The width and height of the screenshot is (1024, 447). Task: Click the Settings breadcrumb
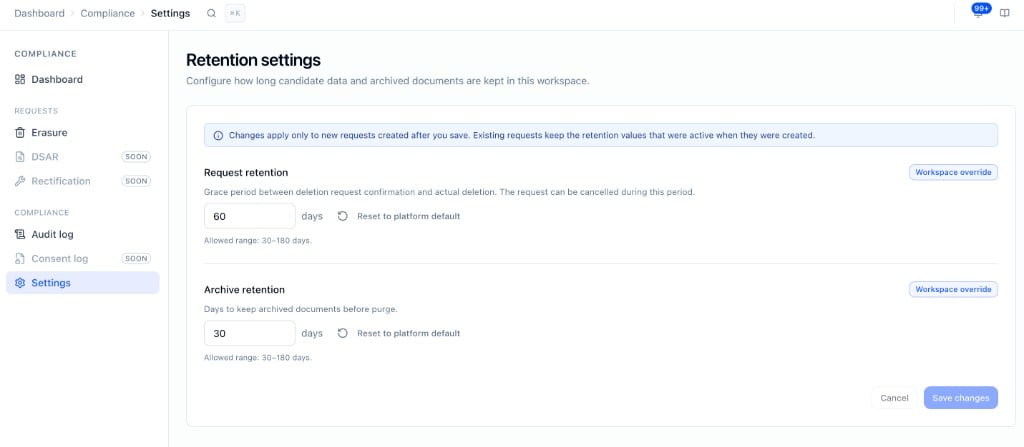[x=170, y=13]
